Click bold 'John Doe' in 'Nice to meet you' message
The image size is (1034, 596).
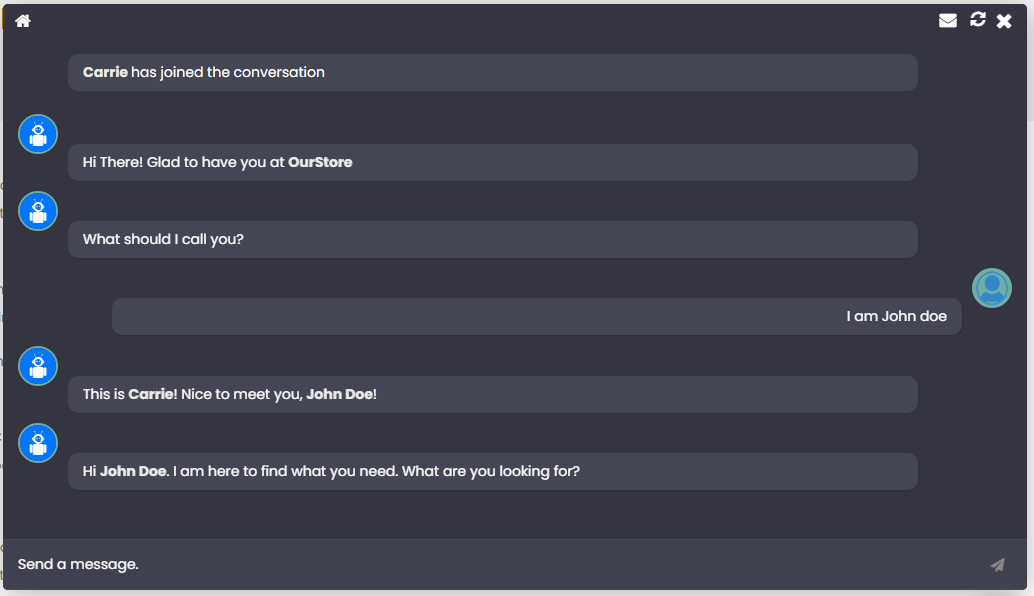pos(340,394)
